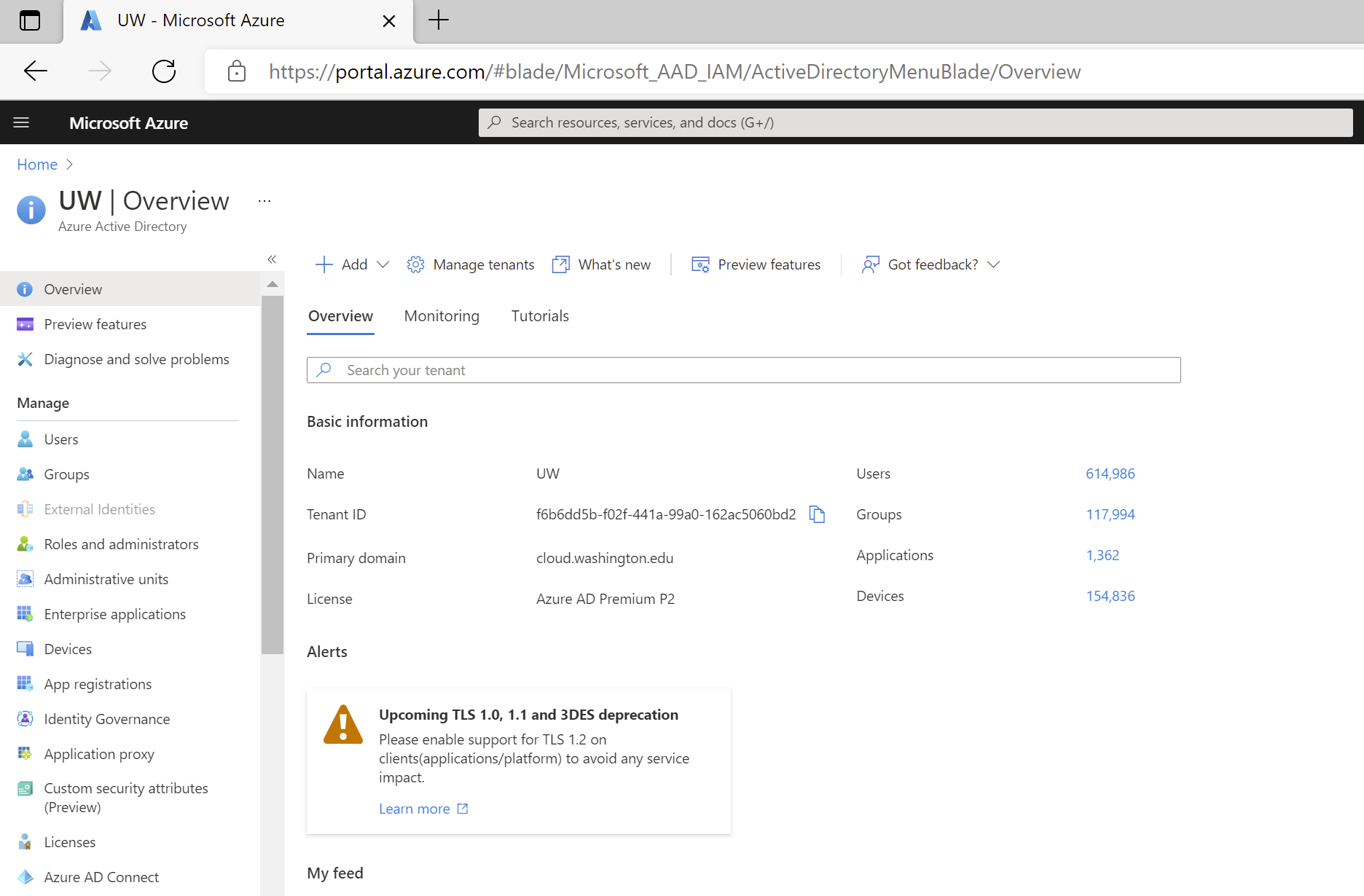The image size is (1364, 896).
Task: Open the Groups count 117,994
Action: pyautogui.click(x=1110, y=514)
